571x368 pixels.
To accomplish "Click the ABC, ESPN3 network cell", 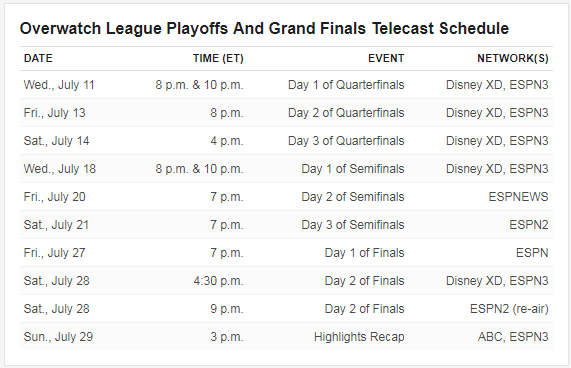I will point(513,337).
